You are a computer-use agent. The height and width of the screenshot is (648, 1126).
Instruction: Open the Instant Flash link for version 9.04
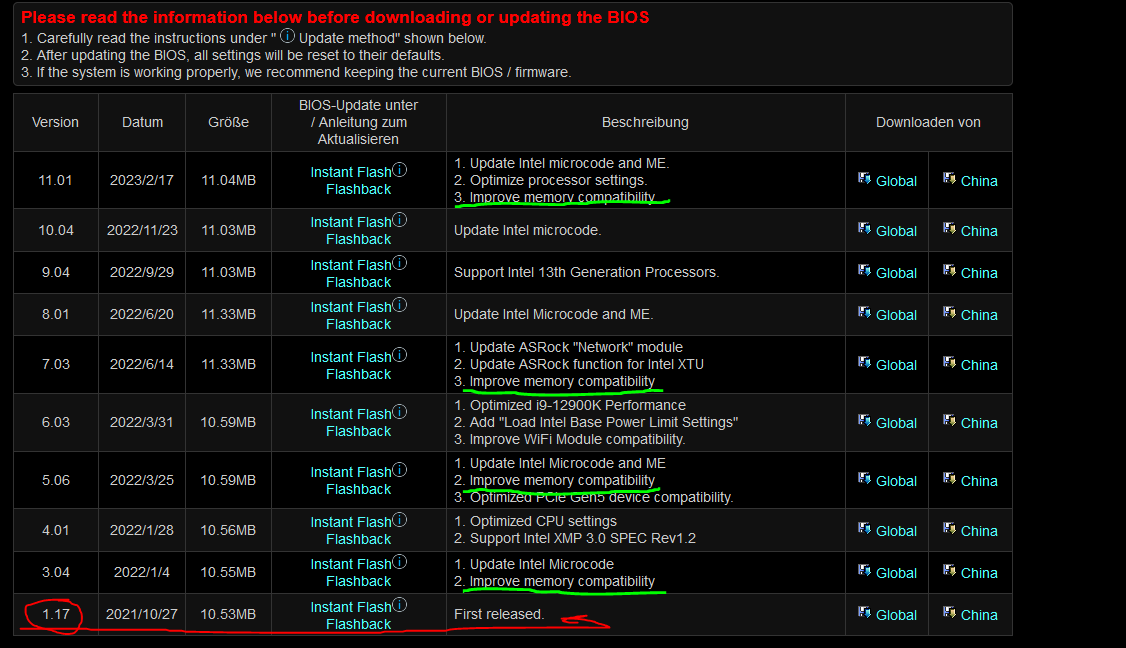(351, 265)
